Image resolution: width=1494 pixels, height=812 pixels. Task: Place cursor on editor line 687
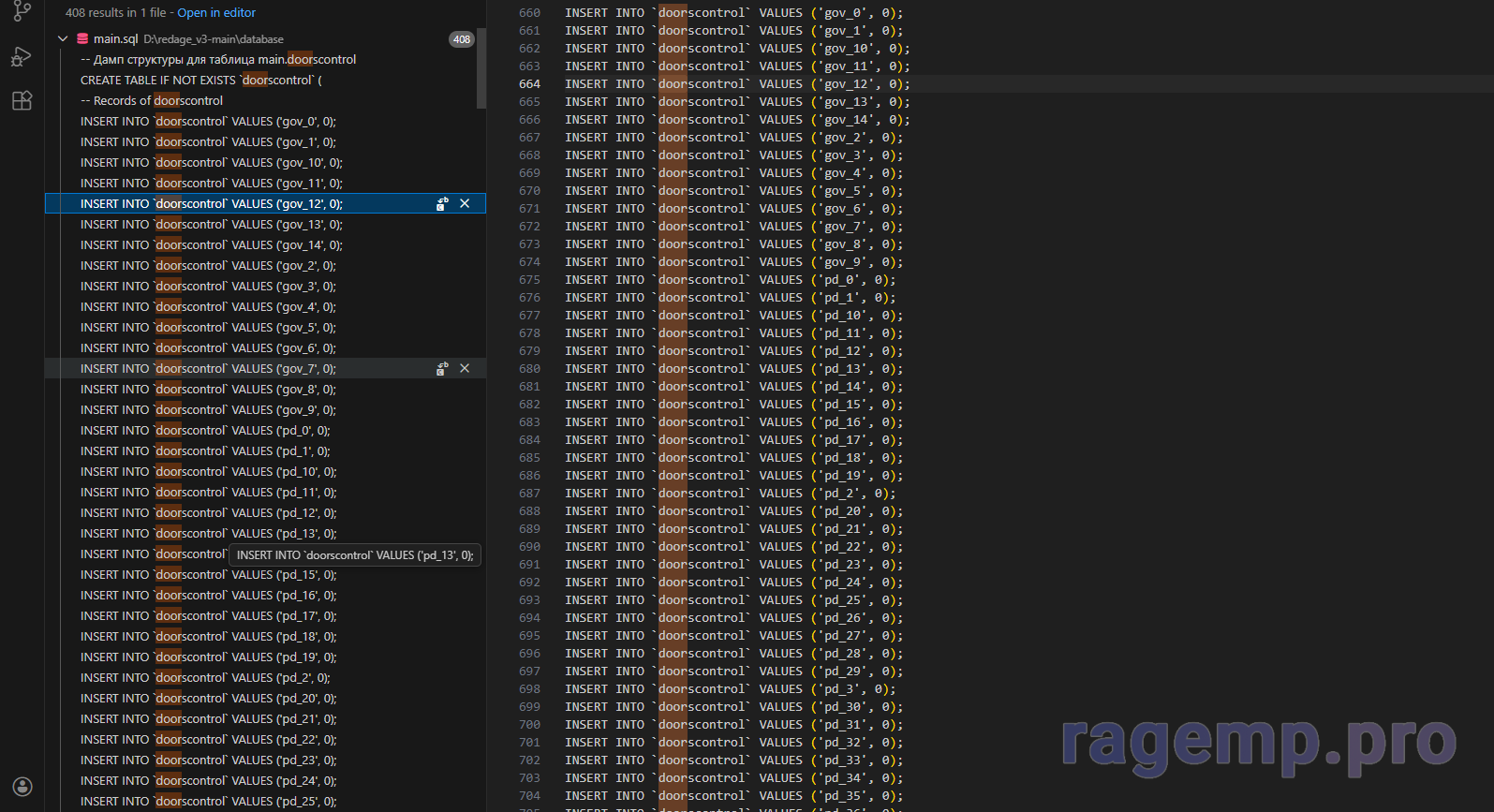pyautogui.click(x=730, y=494)
